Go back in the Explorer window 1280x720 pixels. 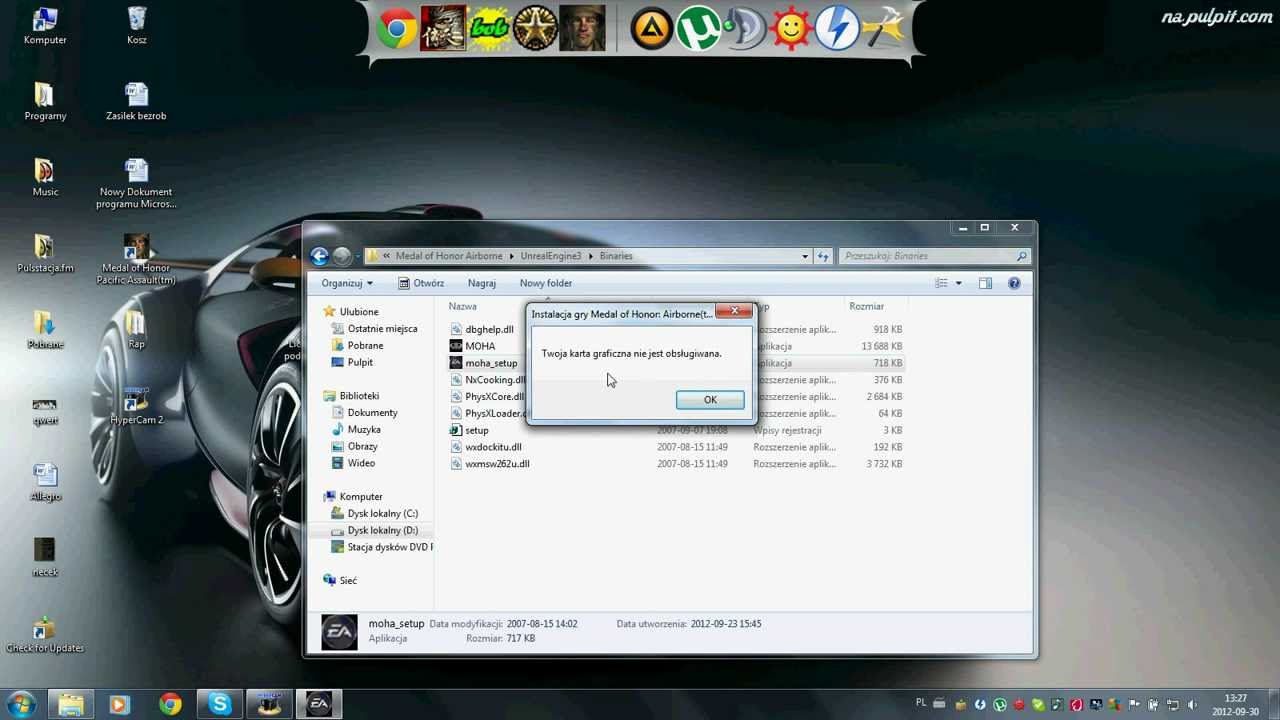tap(319, 256)
